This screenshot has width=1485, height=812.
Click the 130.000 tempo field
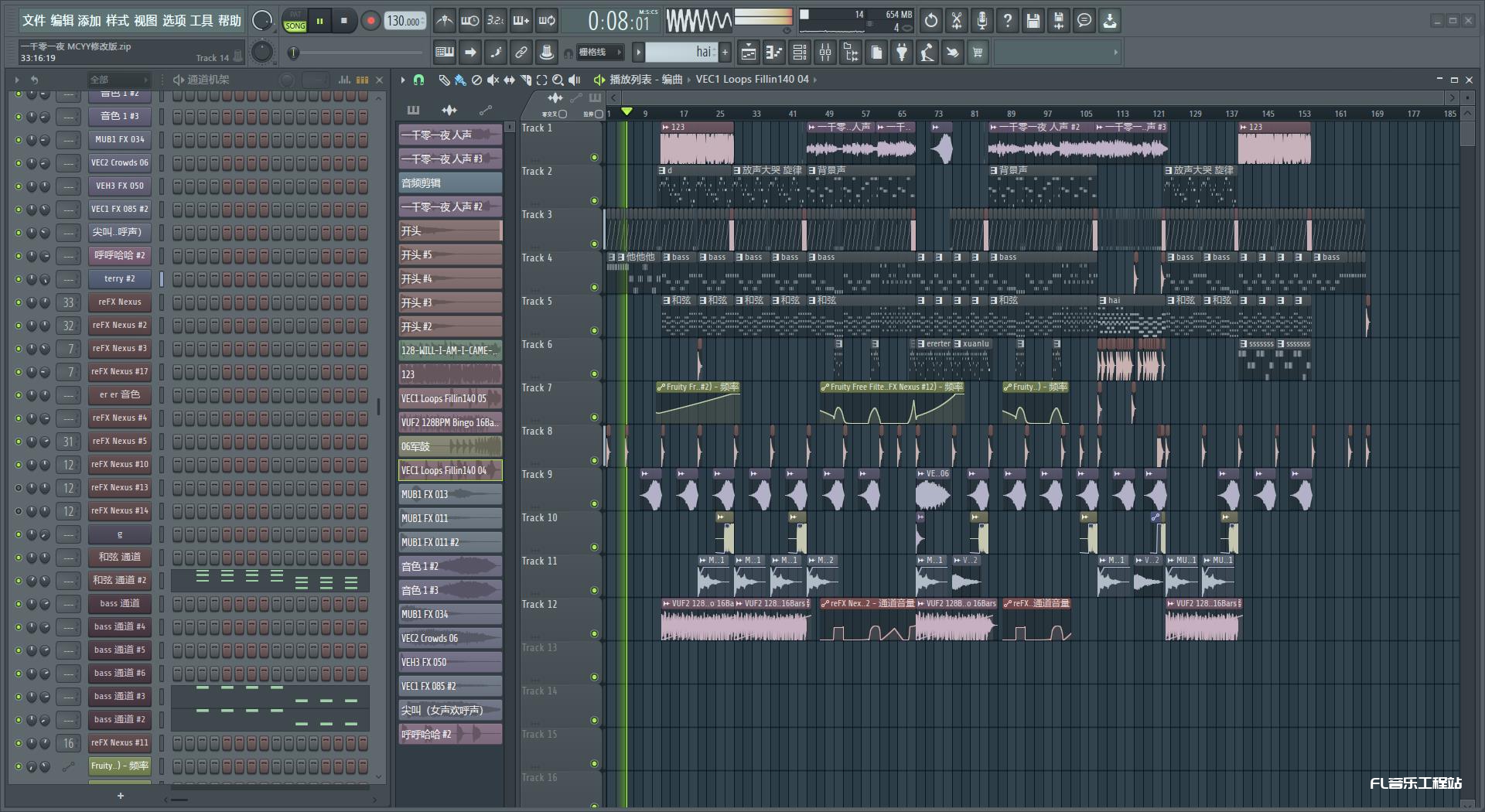click(x=405, y=21)
